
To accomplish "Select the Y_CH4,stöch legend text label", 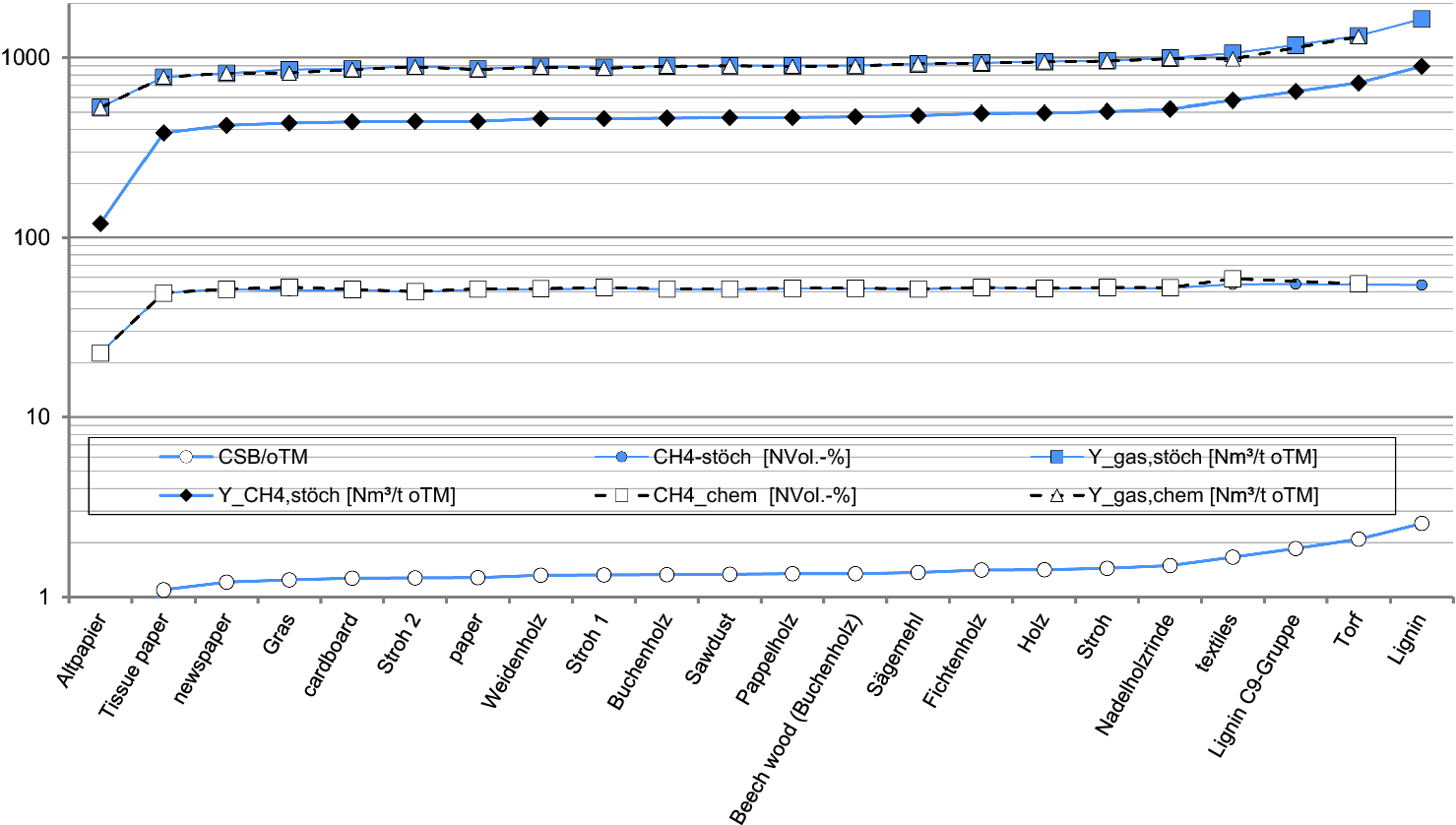I will click(x=337, y=495).
